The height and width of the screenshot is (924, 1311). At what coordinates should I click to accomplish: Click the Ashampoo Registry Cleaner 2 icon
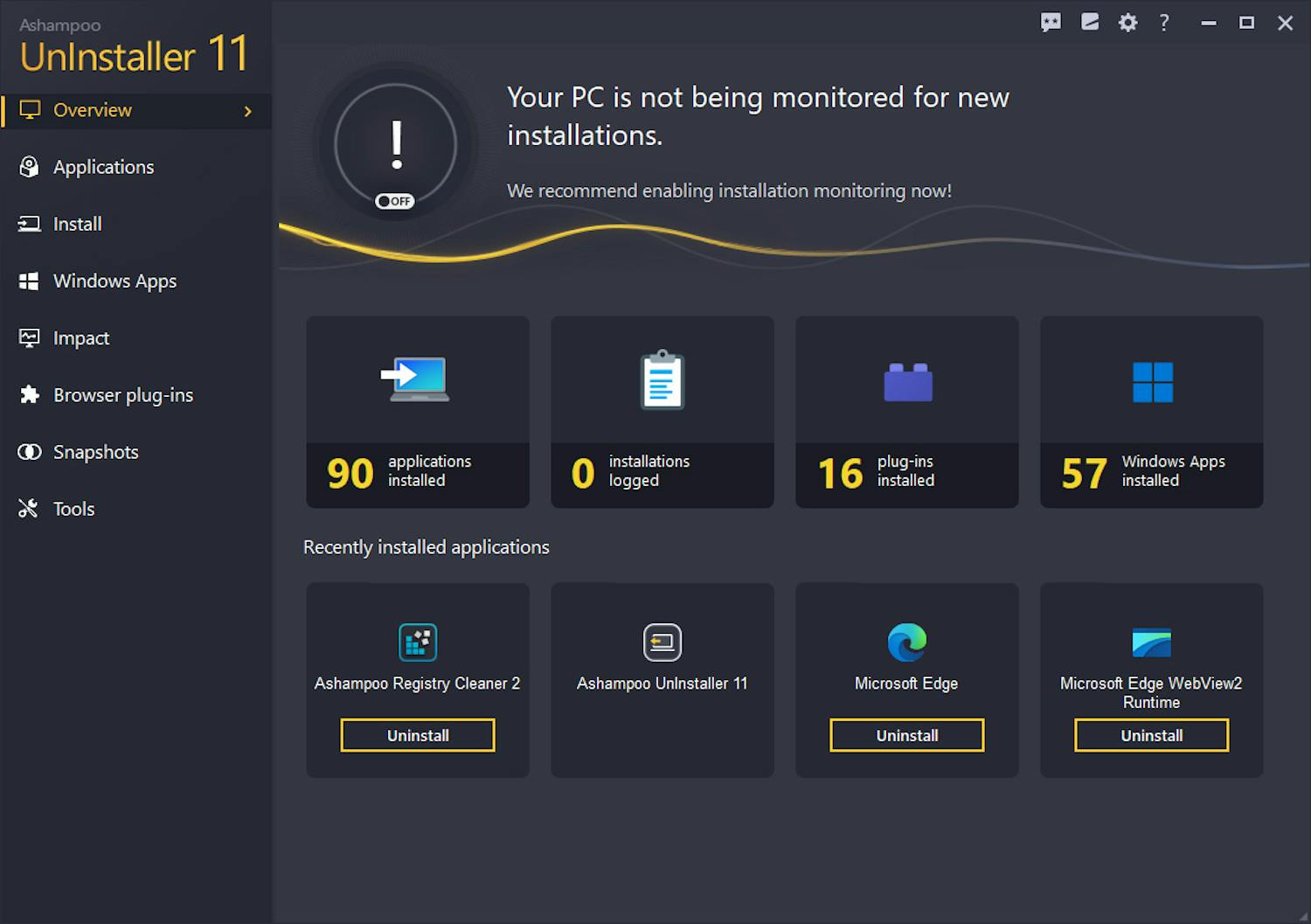[418, 643]
